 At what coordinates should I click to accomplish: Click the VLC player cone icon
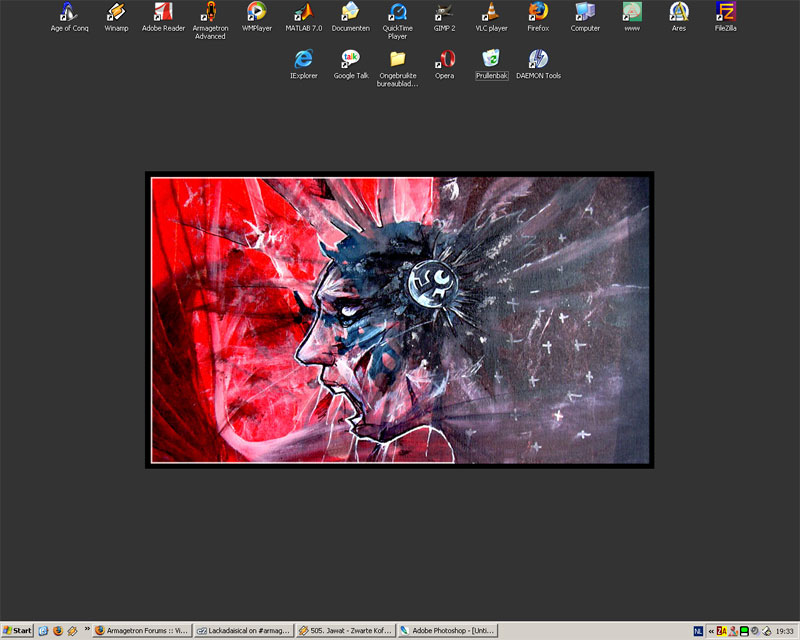pos(491,13)
